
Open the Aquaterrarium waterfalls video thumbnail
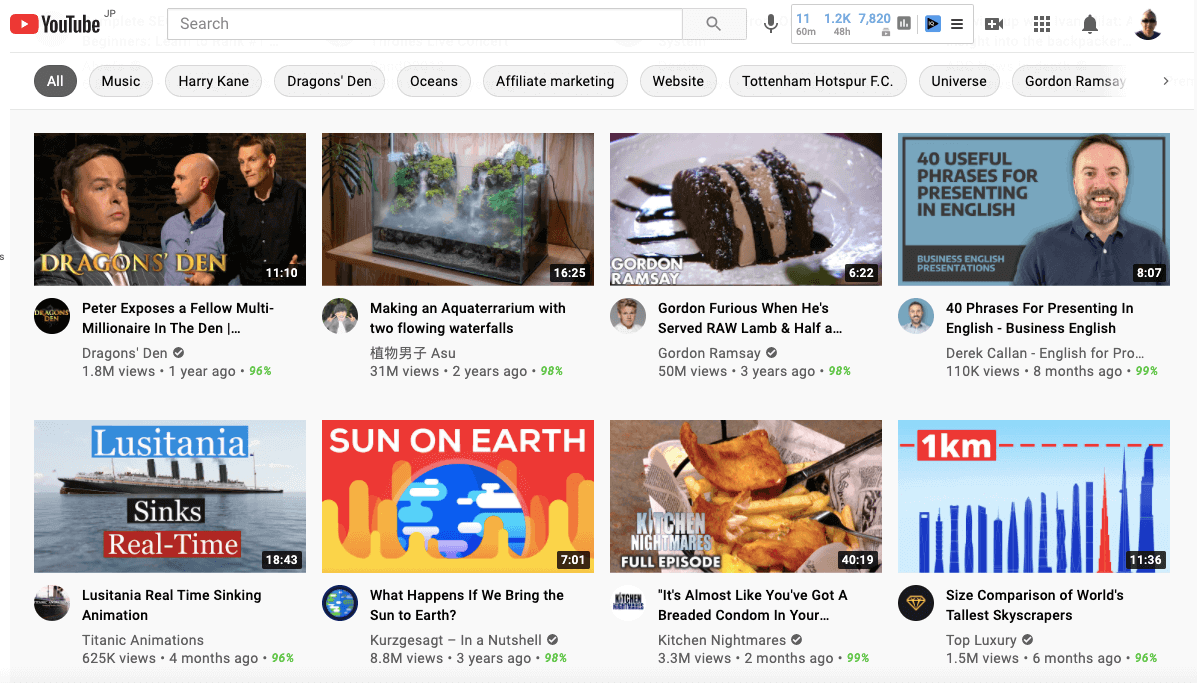(457, 209)
